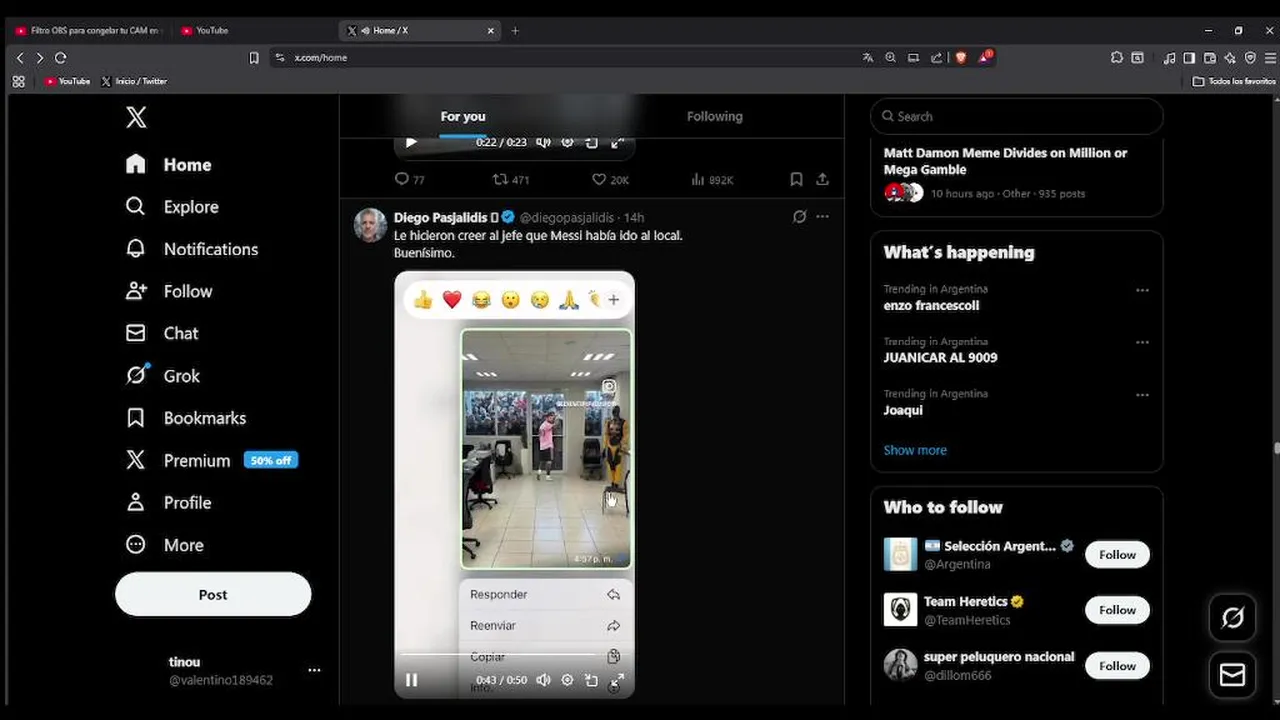Open Chat from sidebar
This screenshot has width=1280, height=720.
[x=161, y=333]
